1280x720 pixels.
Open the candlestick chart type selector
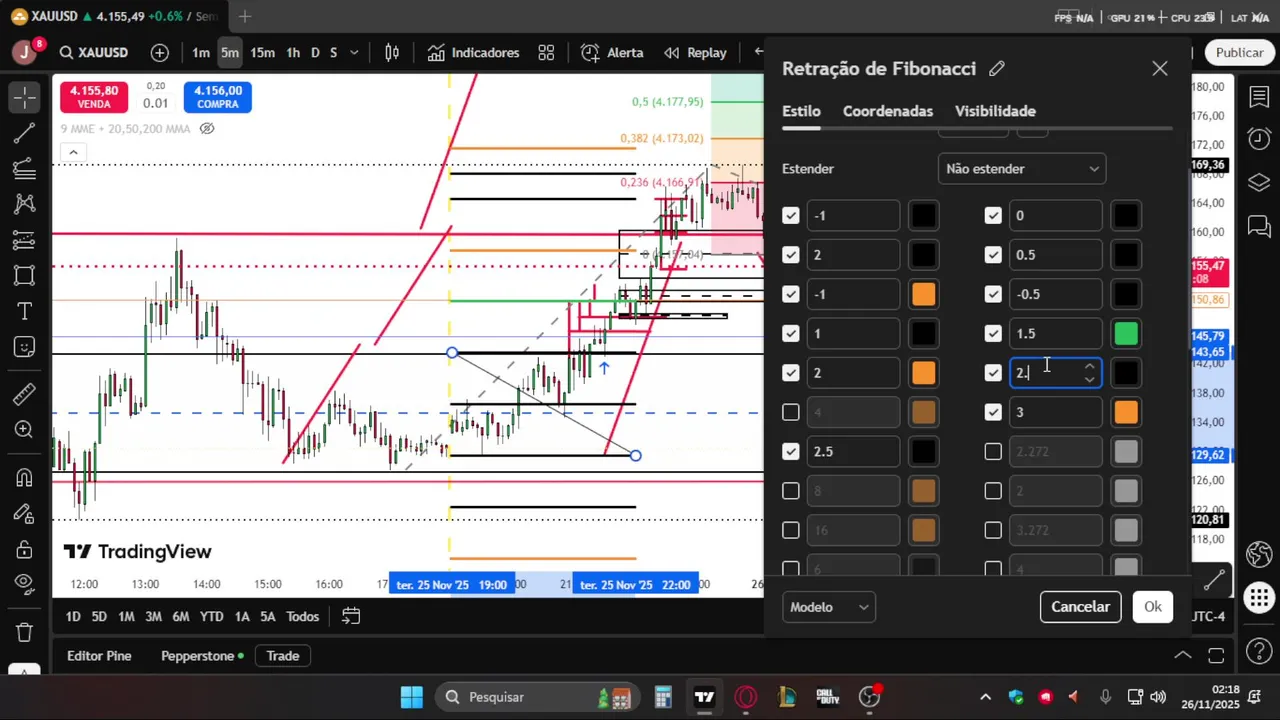(x=392, y=52)
